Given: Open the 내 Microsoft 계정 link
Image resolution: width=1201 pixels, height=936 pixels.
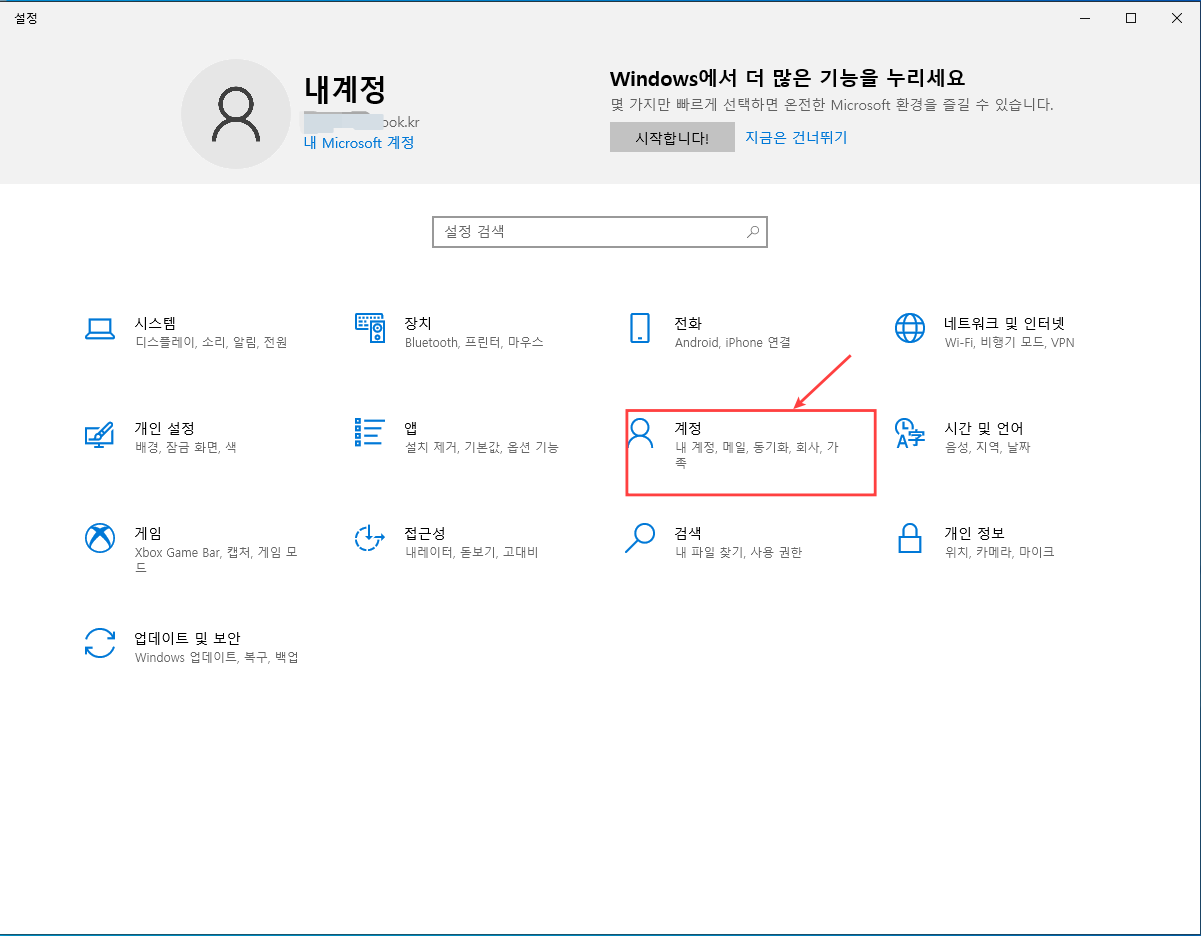Looking at the screenshot, I should point(359,143).
